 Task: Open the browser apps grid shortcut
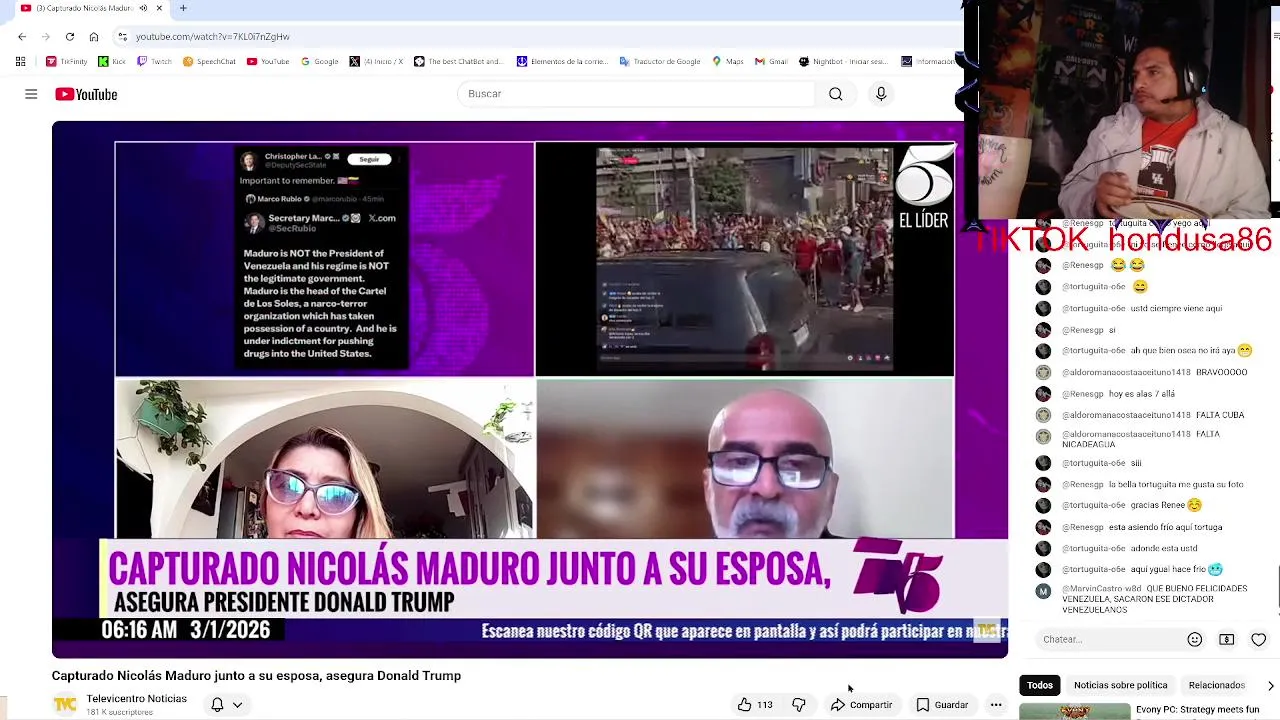[20, 62]
